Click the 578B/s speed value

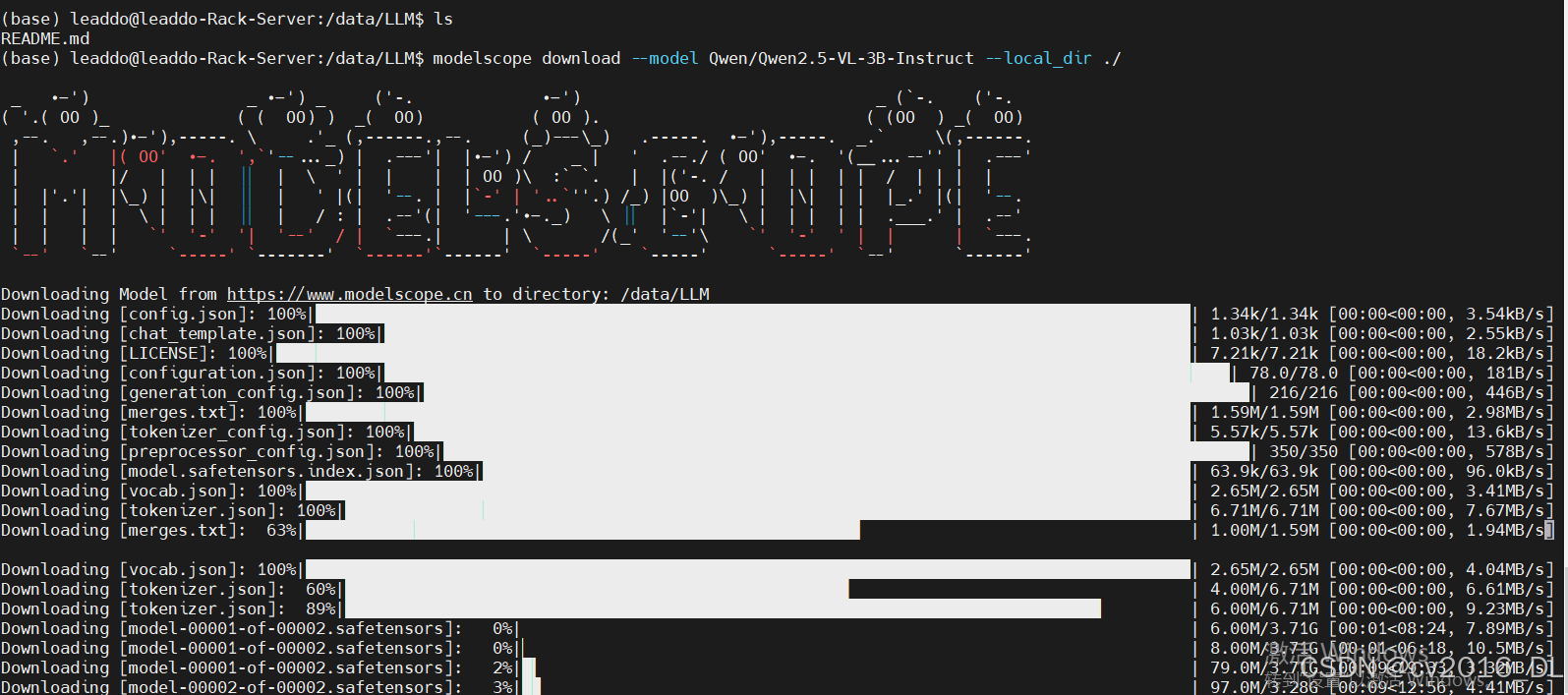click(1515, 451)
